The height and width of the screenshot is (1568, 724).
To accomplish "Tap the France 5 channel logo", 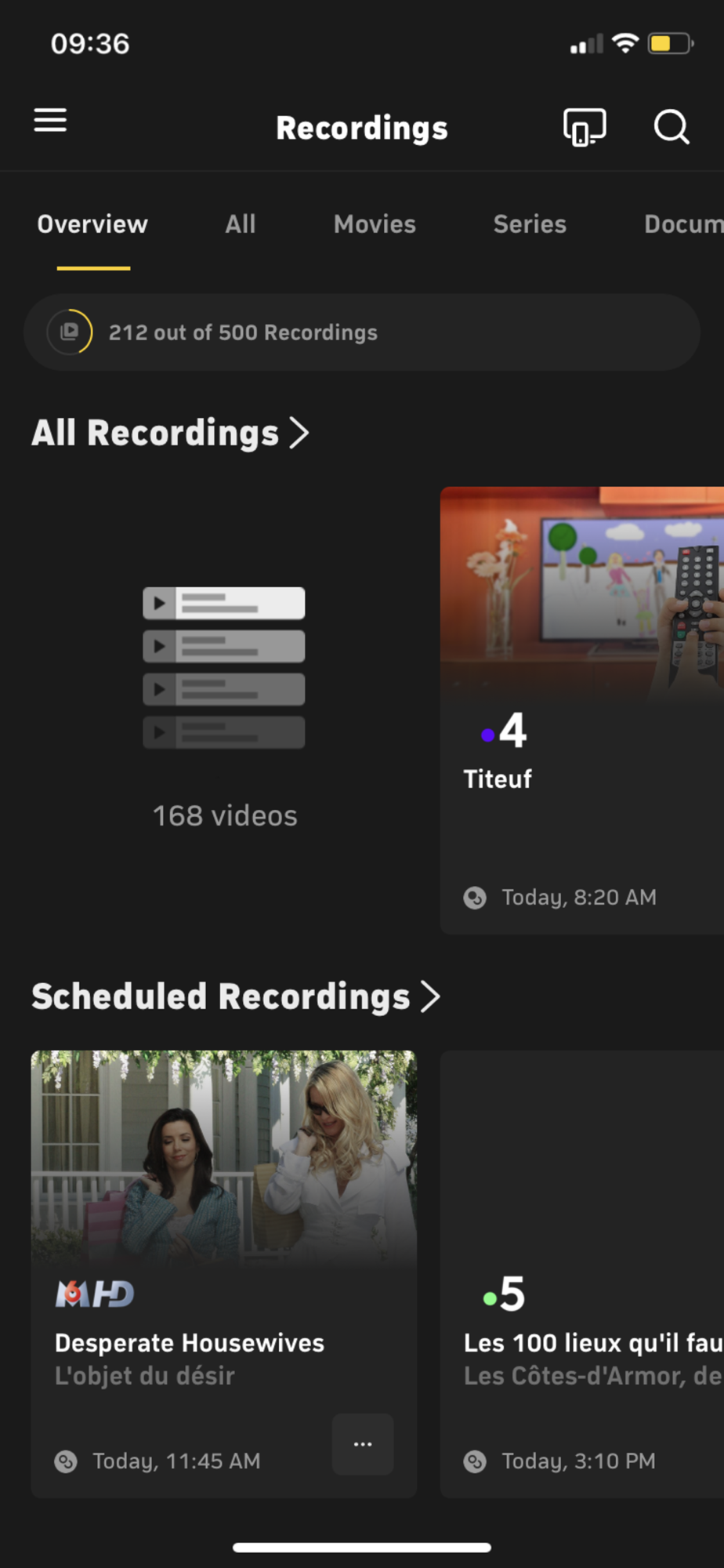I will [x=505, y=1294].
